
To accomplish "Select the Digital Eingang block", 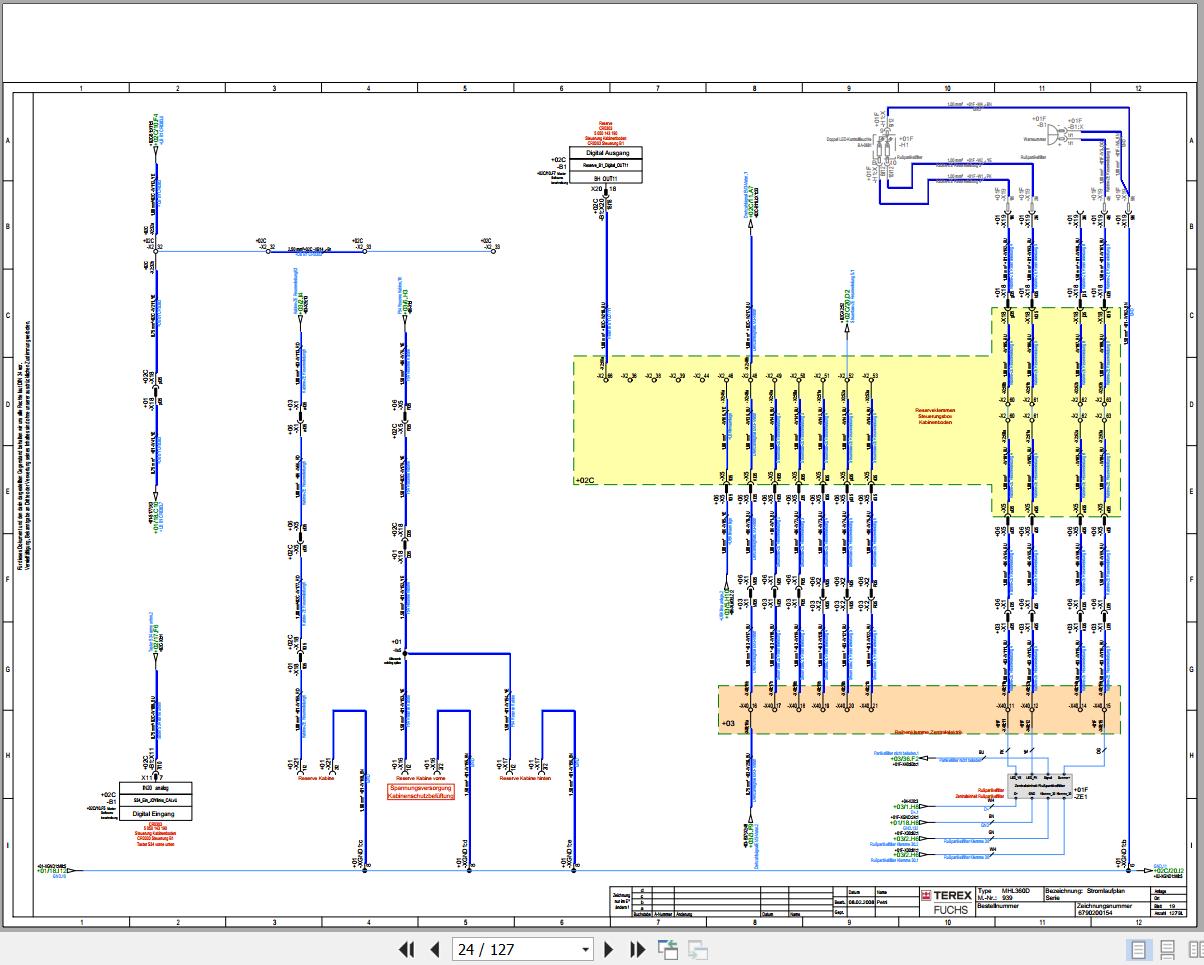I will click(155, 813).
